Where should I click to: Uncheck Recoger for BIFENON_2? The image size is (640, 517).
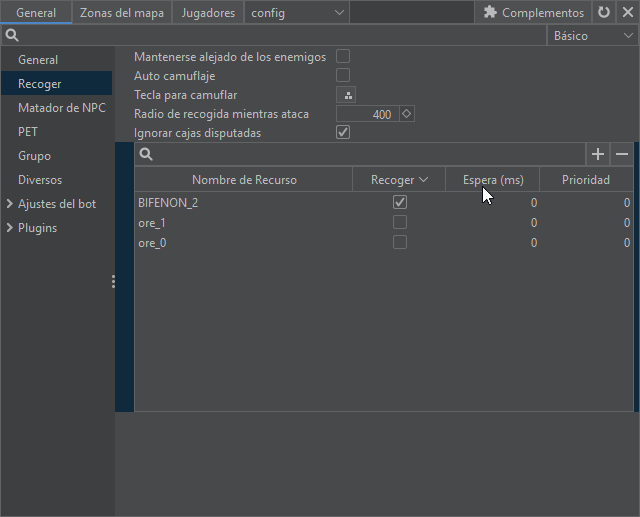click(x=400, y=202)
